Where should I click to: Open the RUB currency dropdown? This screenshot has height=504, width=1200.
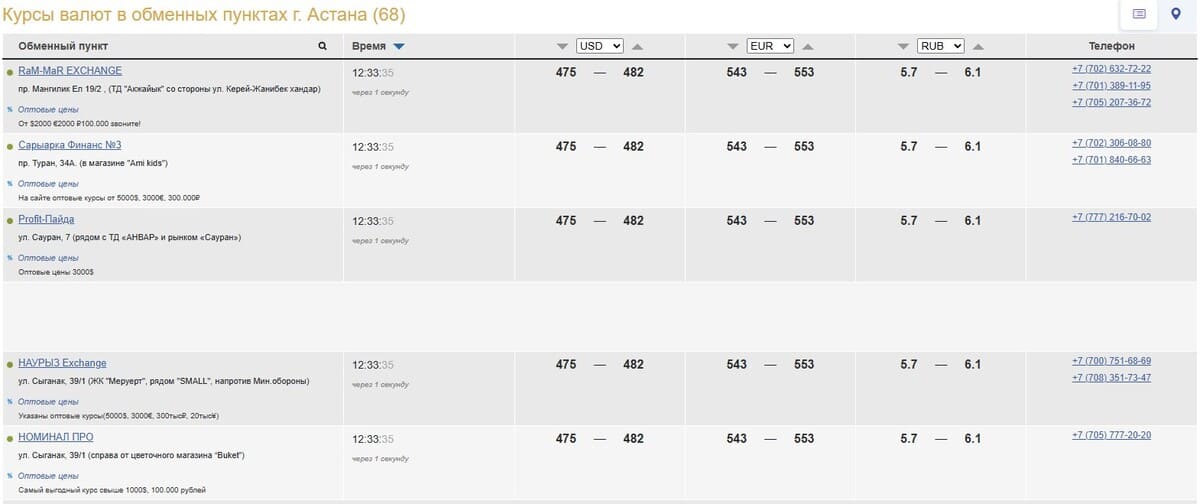[x=941, y=46]
